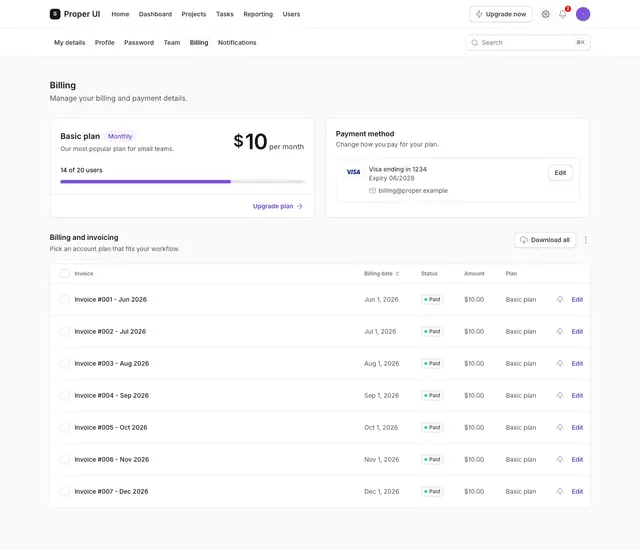Click the Paid status of Invoice #006
640x550 pixels.
point(432,459)
